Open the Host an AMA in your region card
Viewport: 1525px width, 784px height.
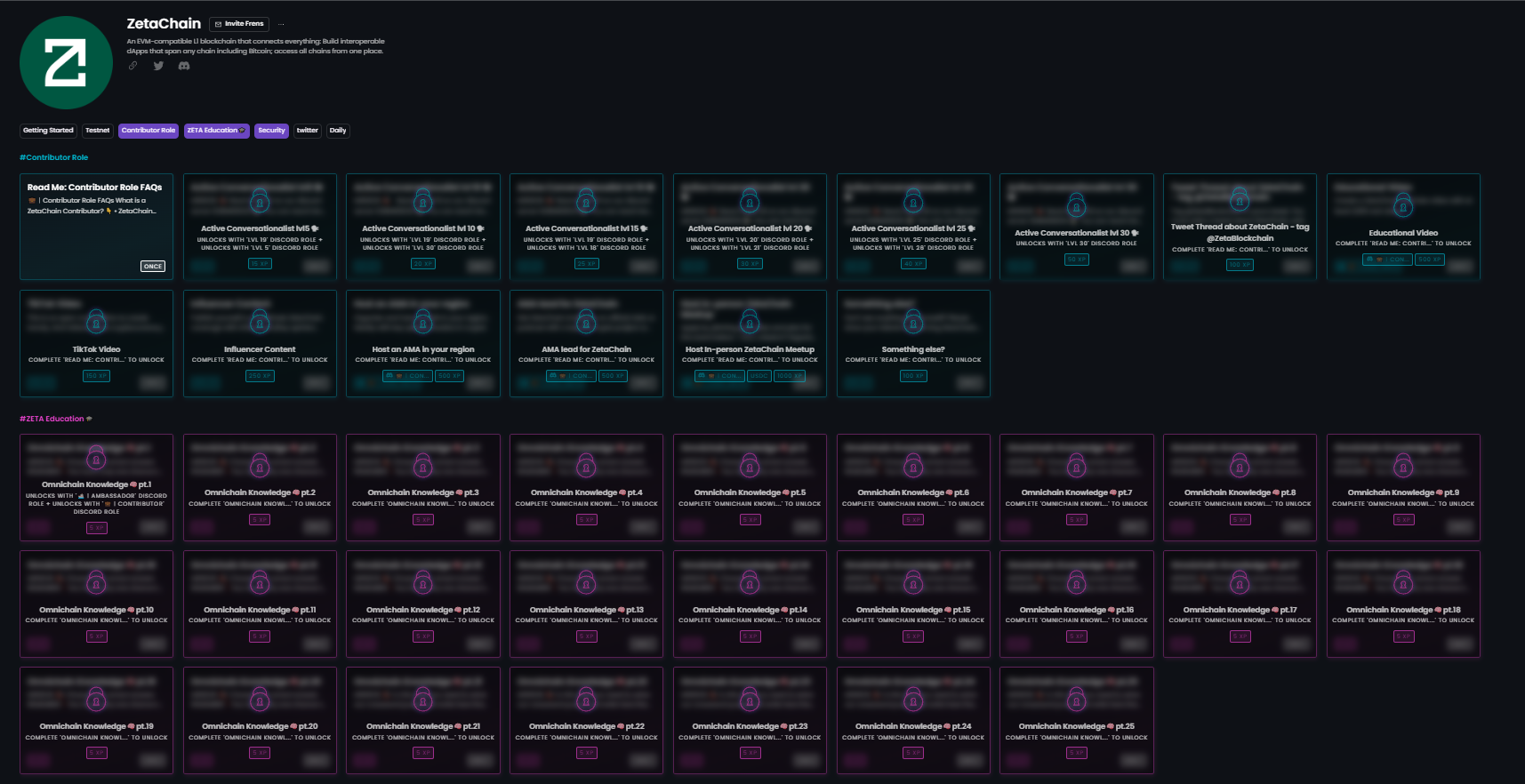coord(422,343)
